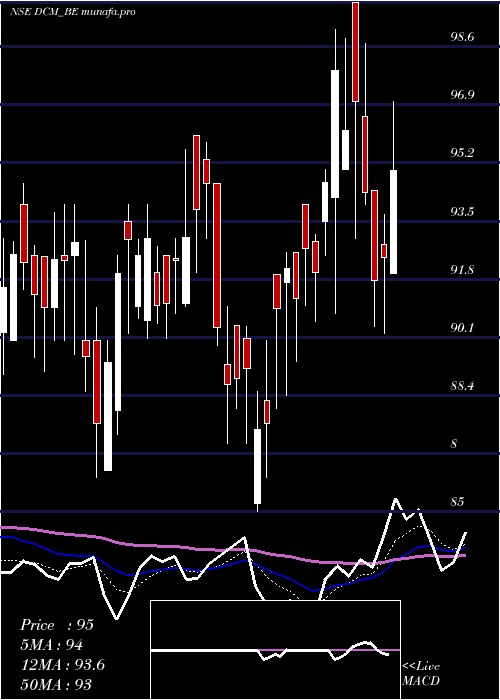Screen dimensions: 500x700
Task: Select the '50MA : 93' legend entry
Action: [56, 684]
